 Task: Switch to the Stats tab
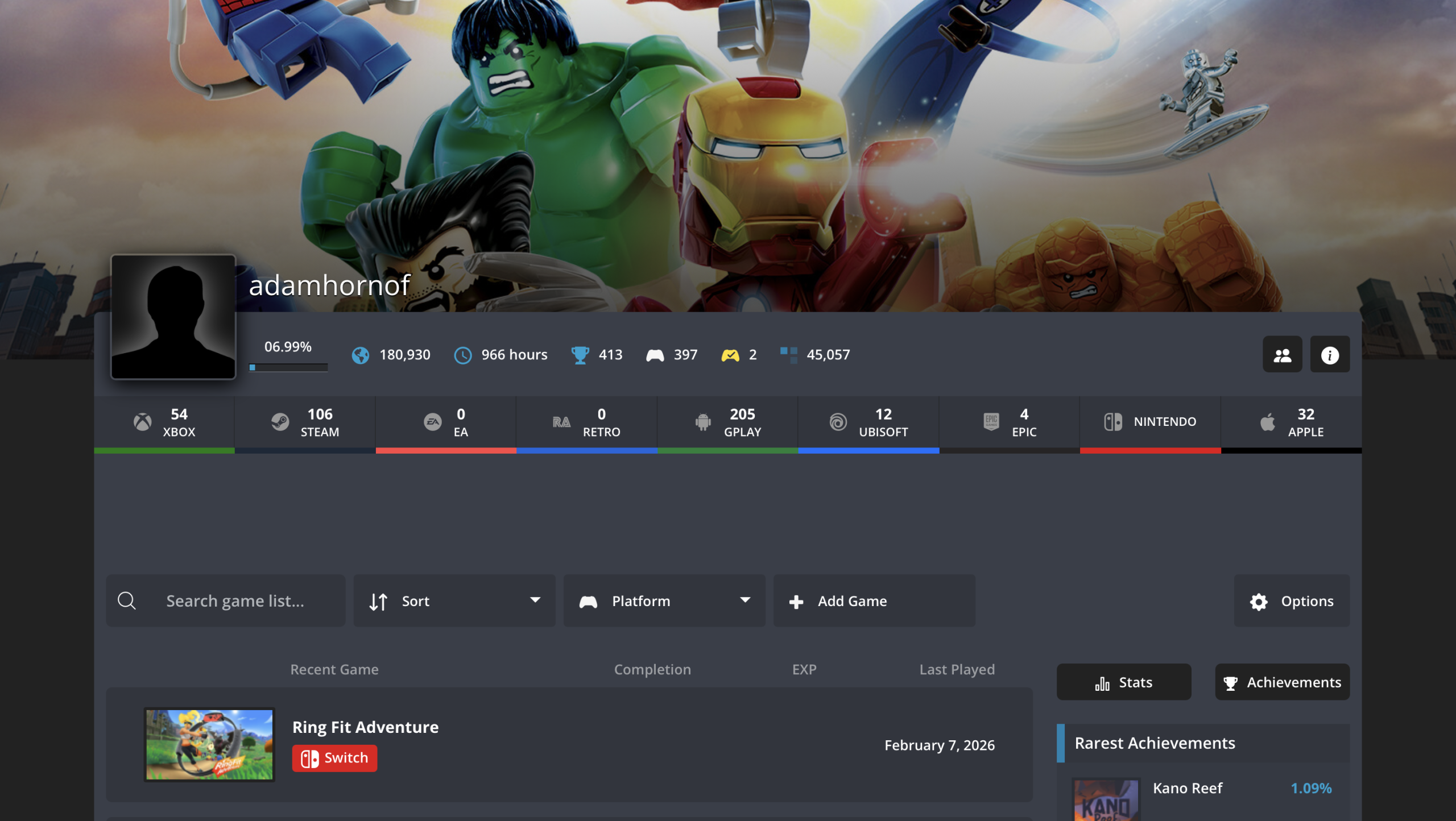pos(1123,682)
